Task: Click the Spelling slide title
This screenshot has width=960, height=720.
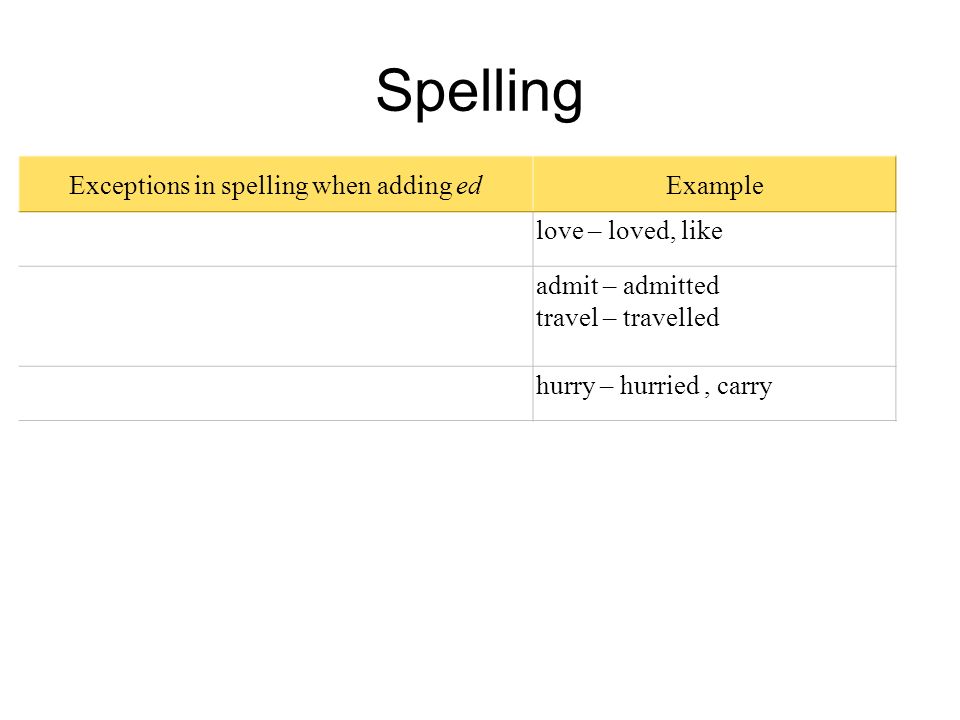Action: (479, 93)
